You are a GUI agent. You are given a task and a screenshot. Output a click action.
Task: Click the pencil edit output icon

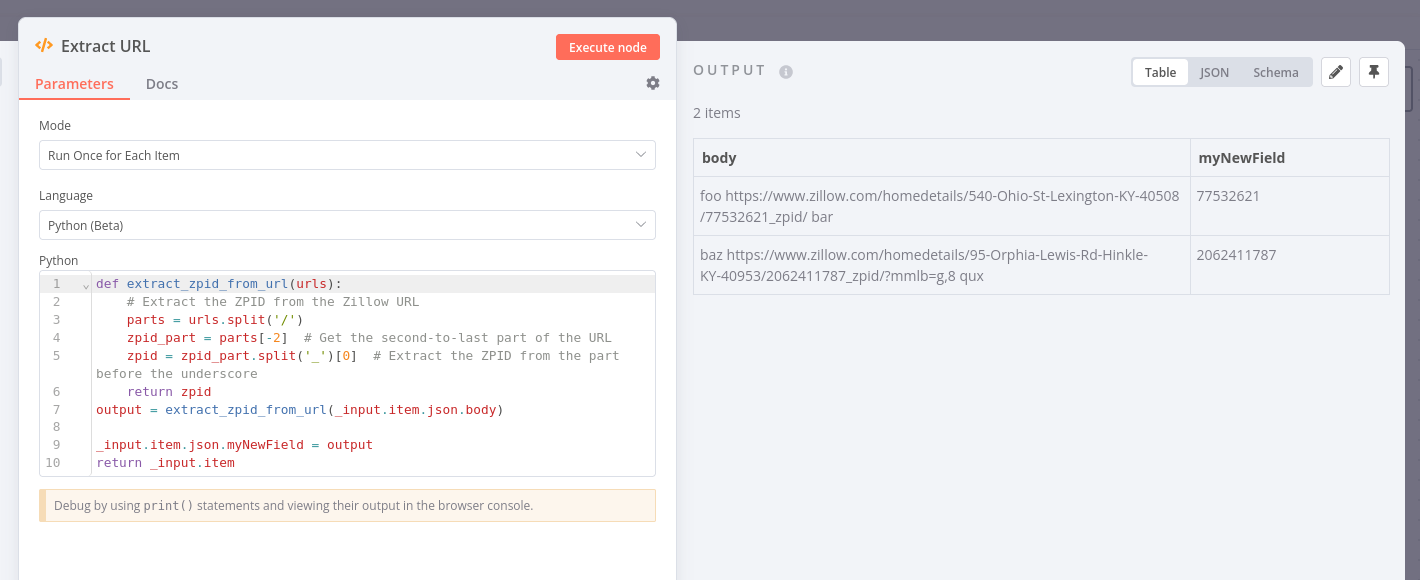click(x=1336, y=72)
